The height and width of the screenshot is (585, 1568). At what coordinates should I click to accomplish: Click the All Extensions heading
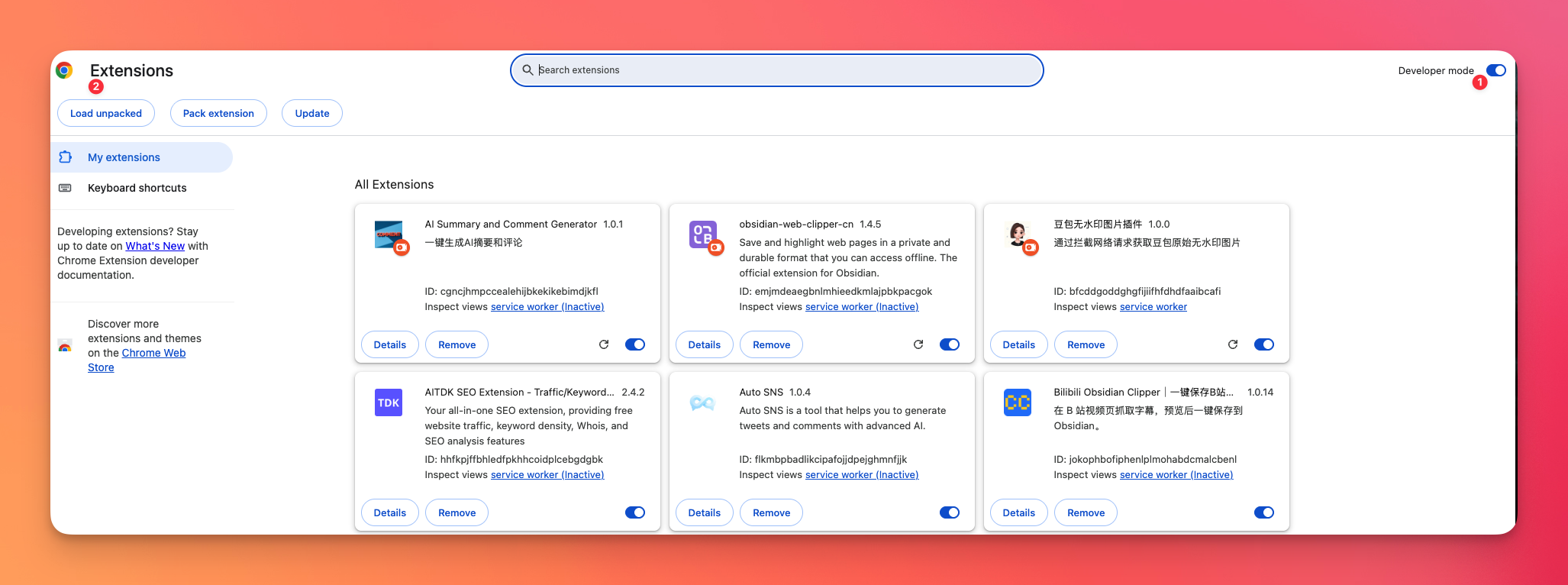pyautogui.click(x=395, y=185)
